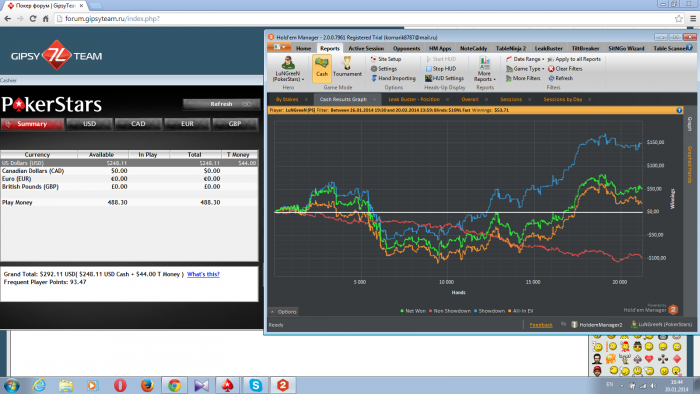Click Start HUD button

441,59
